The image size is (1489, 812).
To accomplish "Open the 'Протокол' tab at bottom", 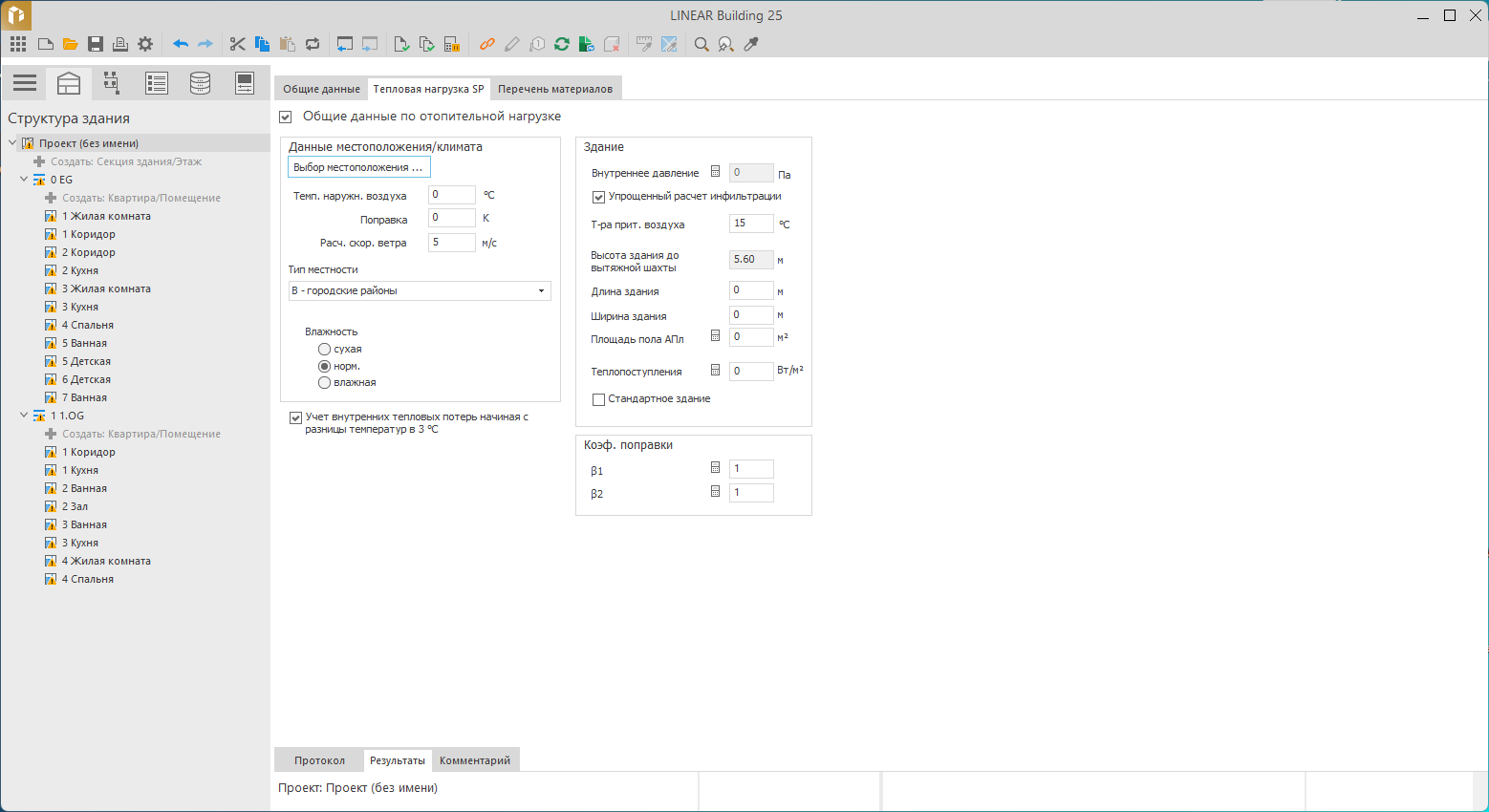I will (319, 760).
